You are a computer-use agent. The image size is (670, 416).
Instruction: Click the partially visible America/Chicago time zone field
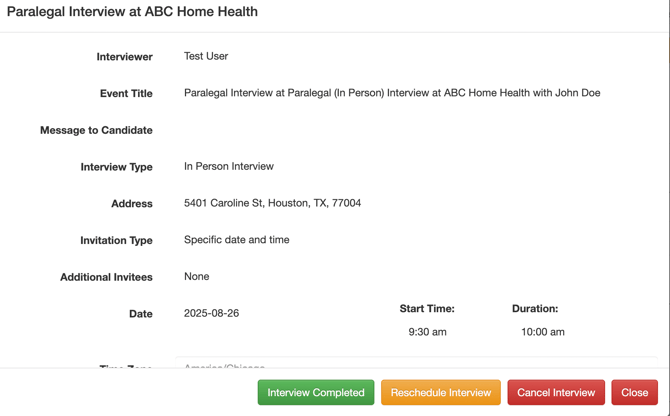(225, 366)
